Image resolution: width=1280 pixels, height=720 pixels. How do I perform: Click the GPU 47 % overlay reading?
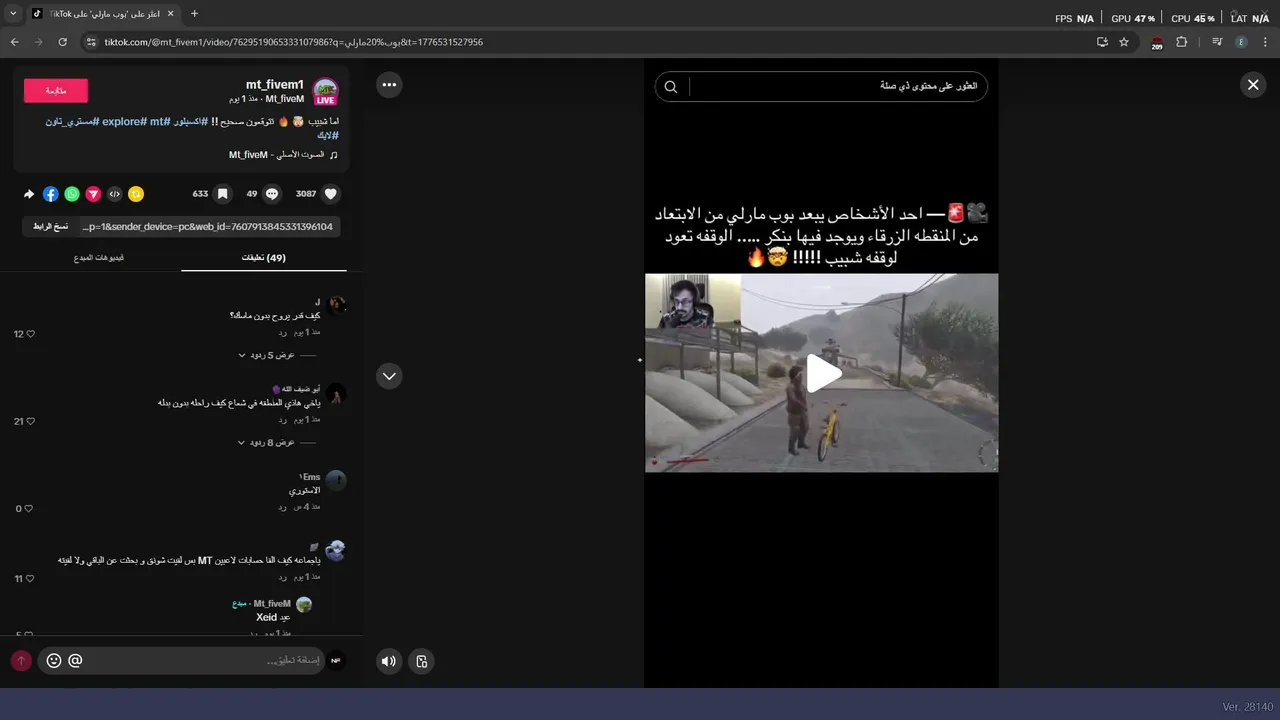coord(1132,18)
